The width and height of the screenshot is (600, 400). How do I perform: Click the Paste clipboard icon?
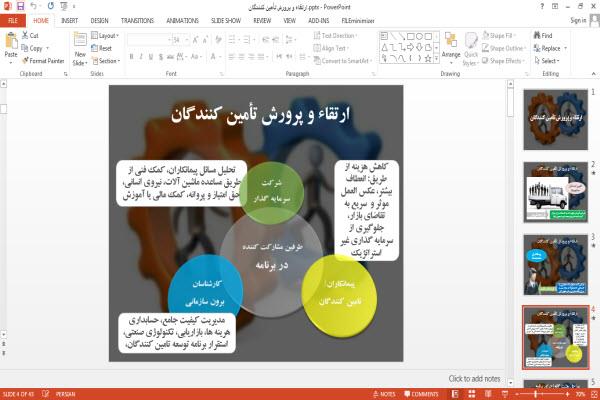pos(11,41)
